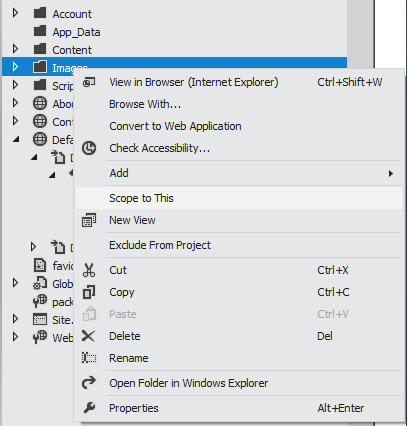Expand the Content folder arrow

click(x=15, y=49)
